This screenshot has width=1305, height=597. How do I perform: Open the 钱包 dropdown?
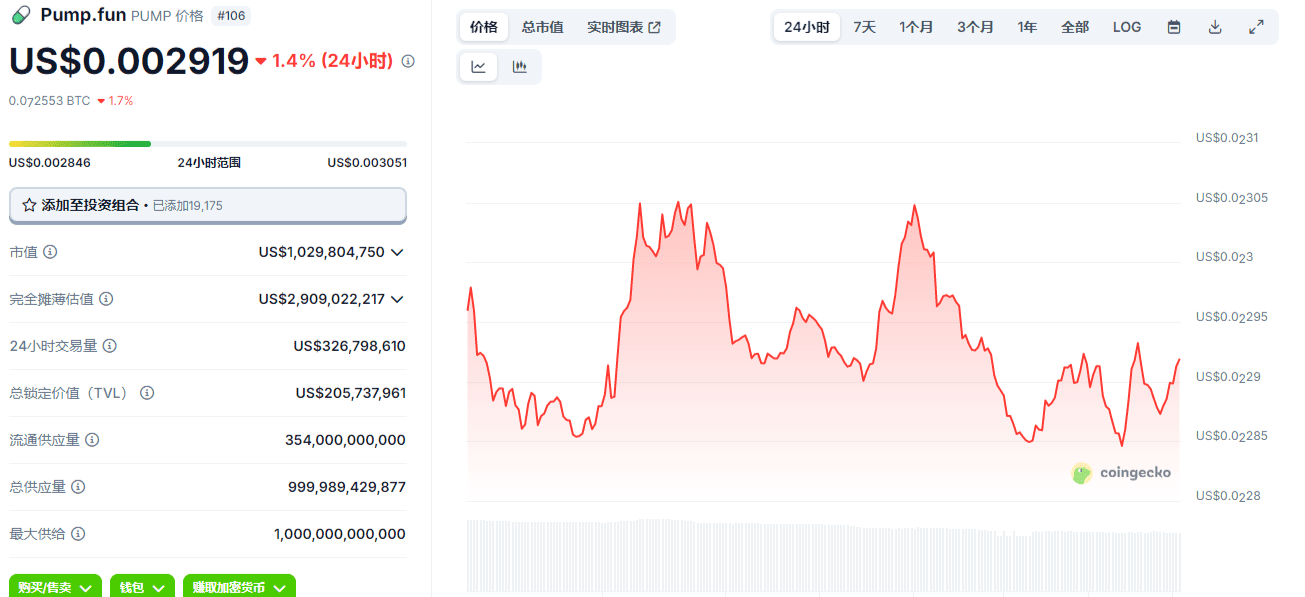(140, 587)
